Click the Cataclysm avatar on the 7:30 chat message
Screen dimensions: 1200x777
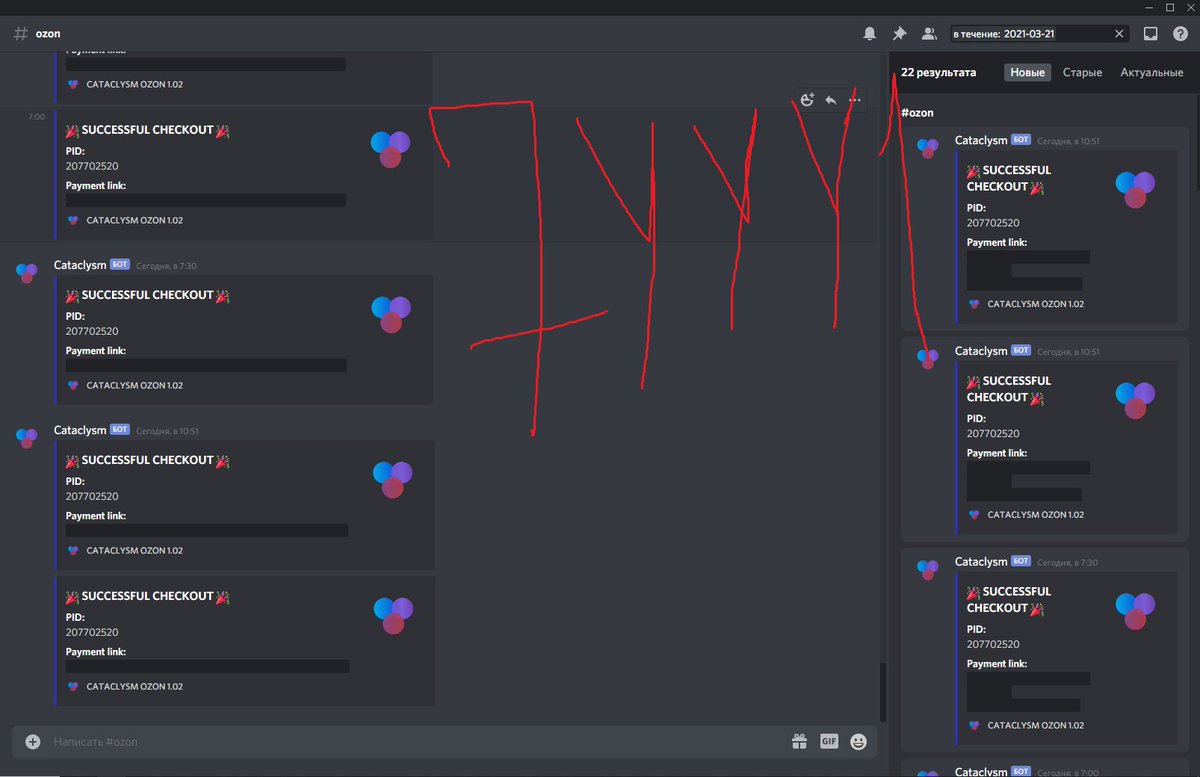click(26, 272)
